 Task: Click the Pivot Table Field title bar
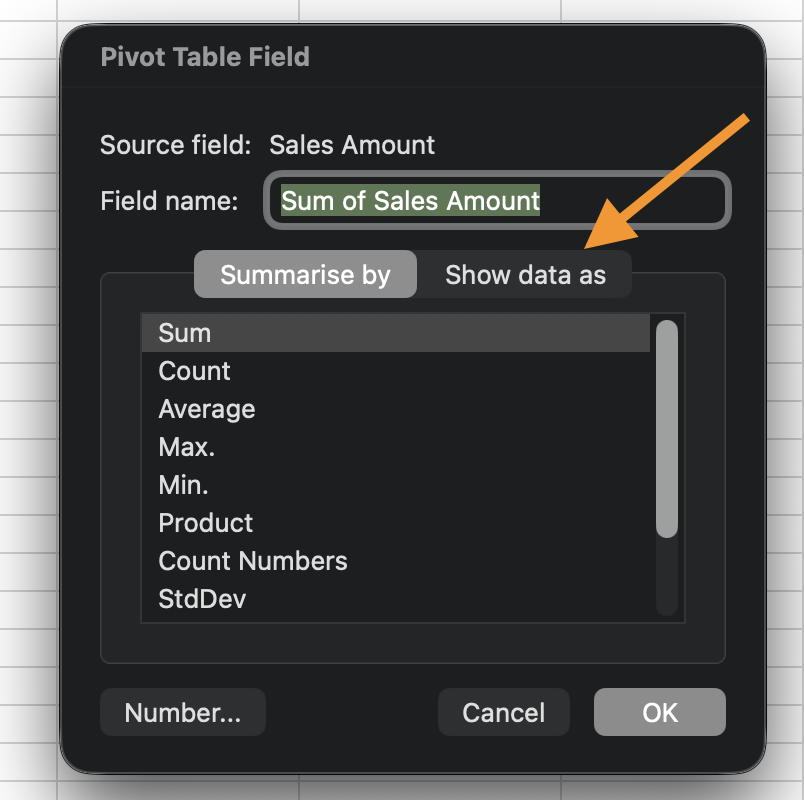(205, 57)
